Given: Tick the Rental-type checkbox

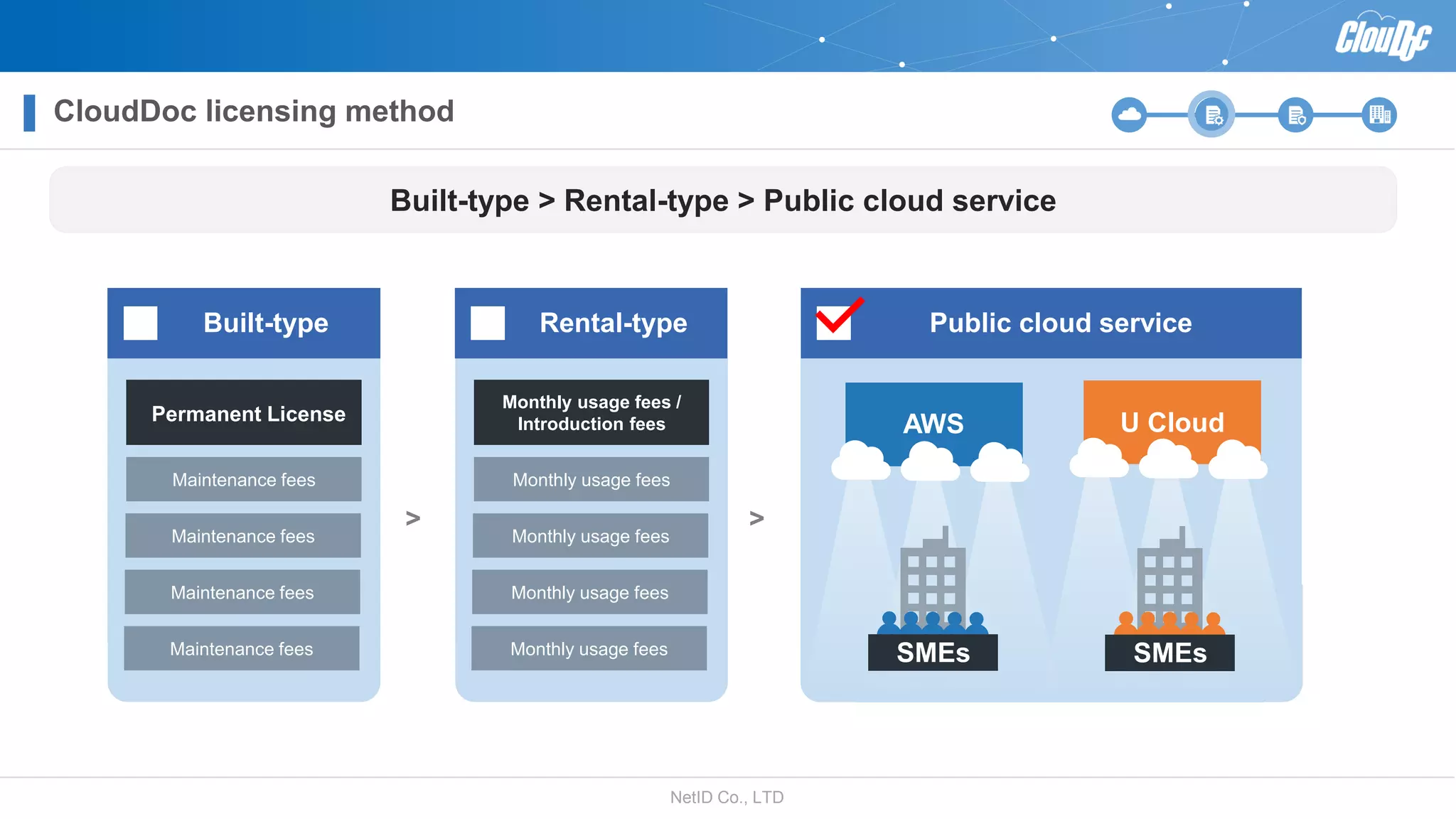Looking at the screenshot, I should (x=488, y=323).
